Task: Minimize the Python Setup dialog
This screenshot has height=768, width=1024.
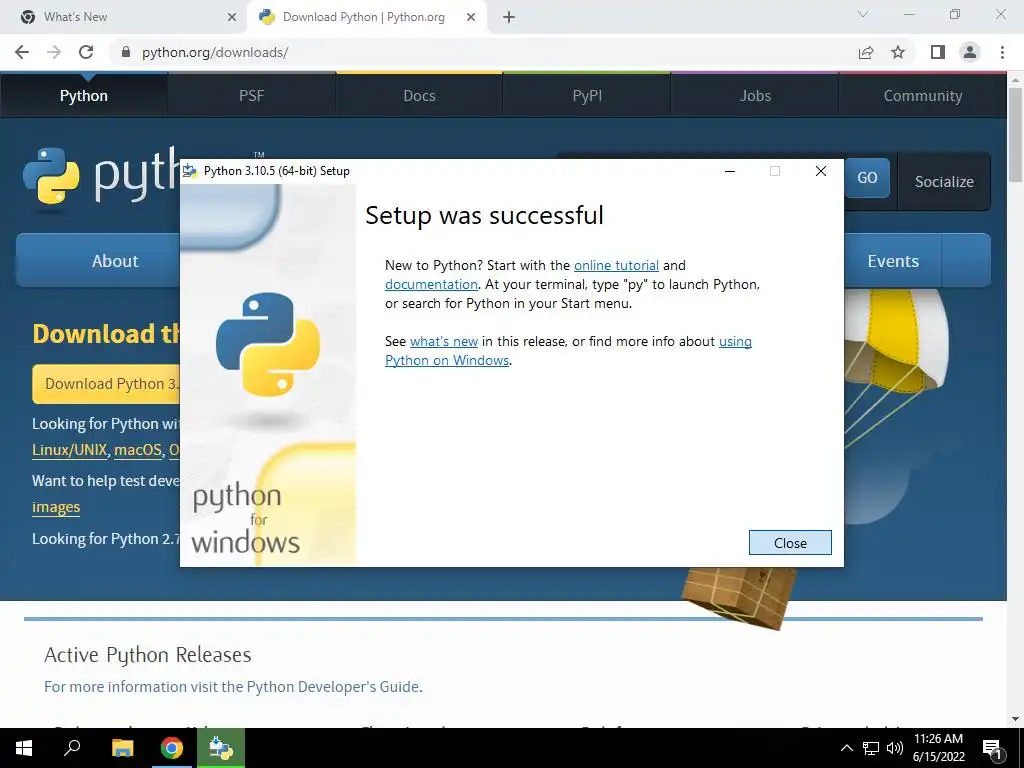Action: point(730,171)
